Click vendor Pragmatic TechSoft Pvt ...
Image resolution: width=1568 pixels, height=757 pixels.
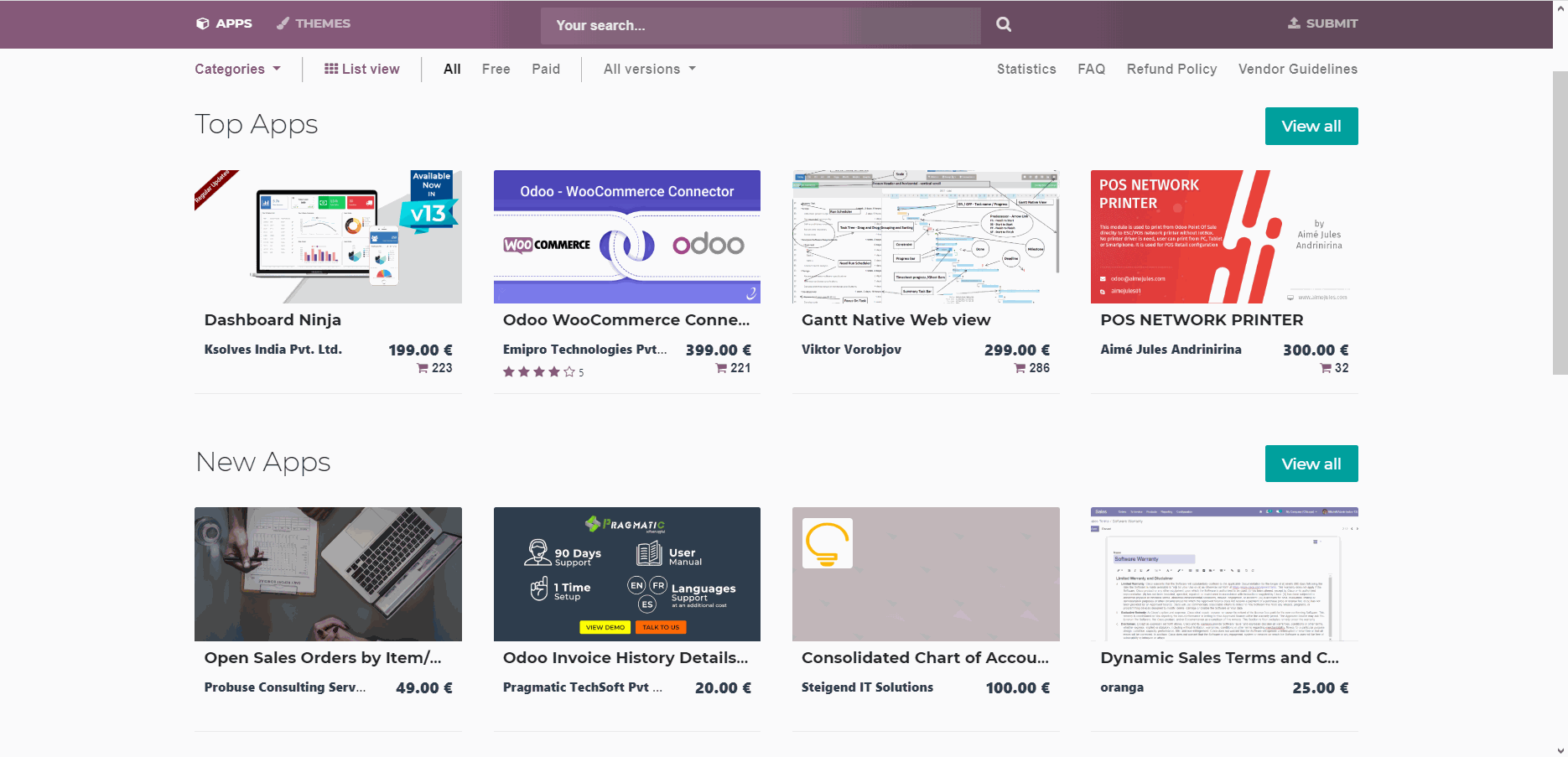[583, 687]
